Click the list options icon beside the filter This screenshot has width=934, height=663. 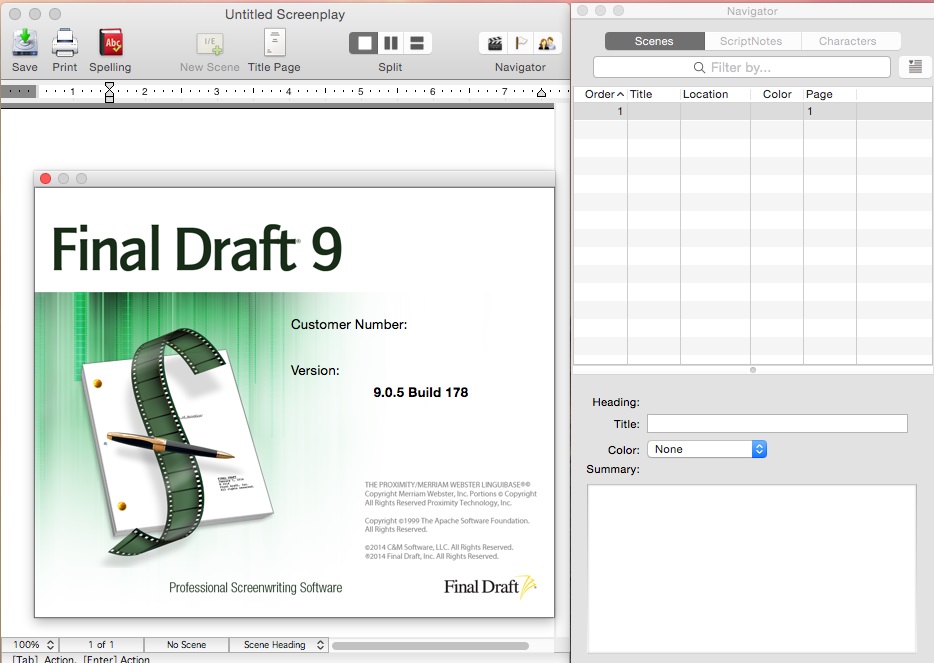[x=916, y=67]
